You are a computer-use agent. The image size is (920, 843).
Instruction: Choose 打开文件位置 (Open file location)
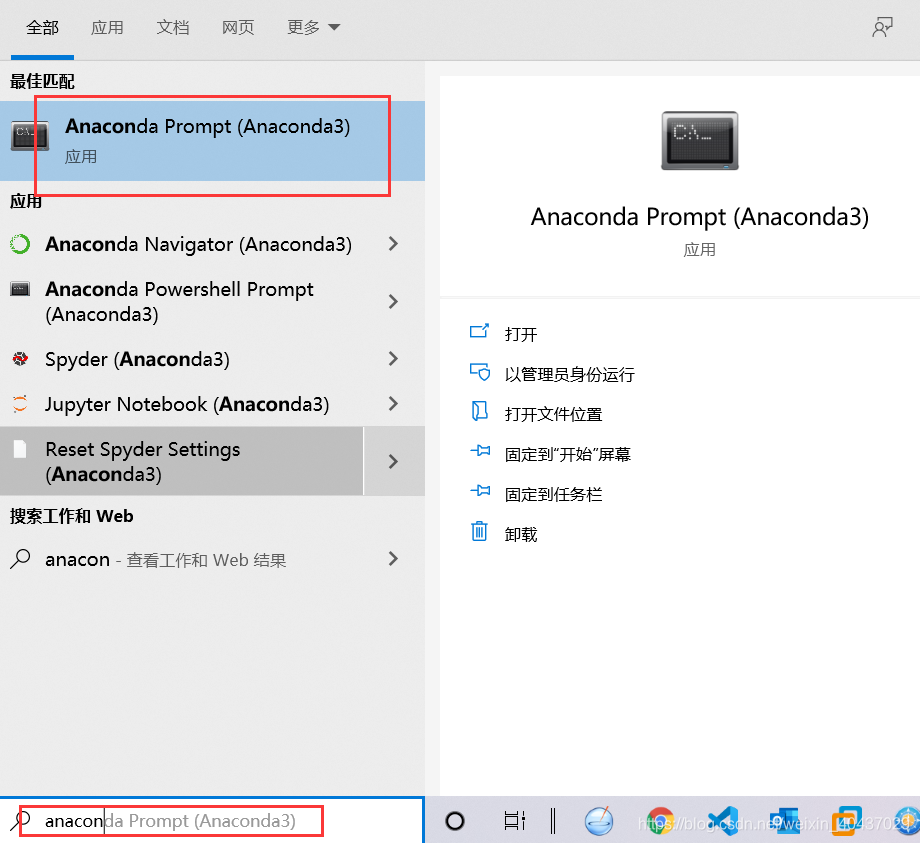tap(553, 414)
